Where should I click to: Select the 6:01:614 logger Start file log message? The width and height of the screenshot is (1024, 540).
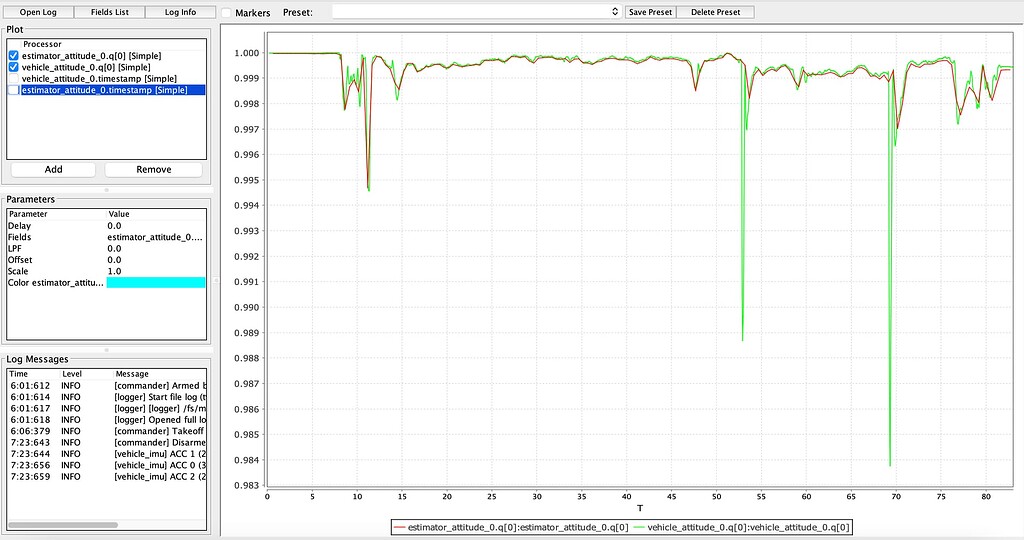point(106,397)
